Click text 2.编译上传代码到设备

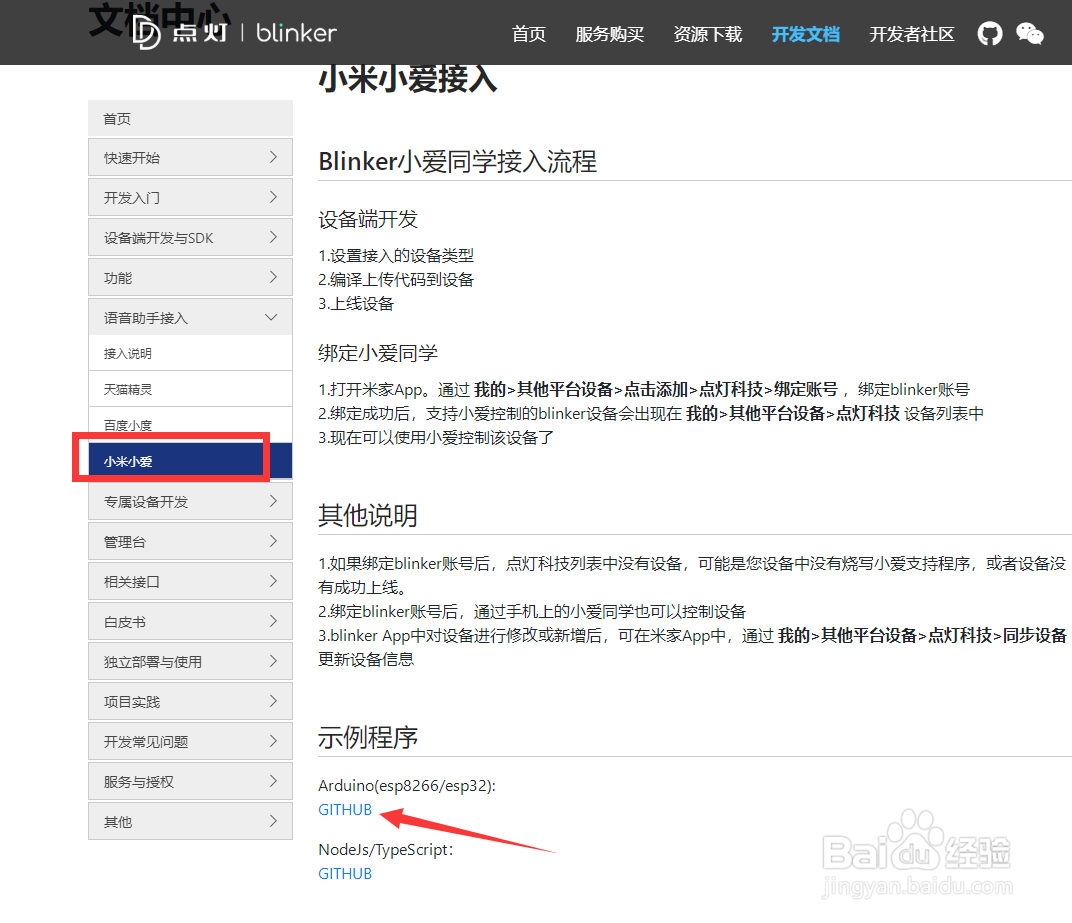click(x=396, y=280)
